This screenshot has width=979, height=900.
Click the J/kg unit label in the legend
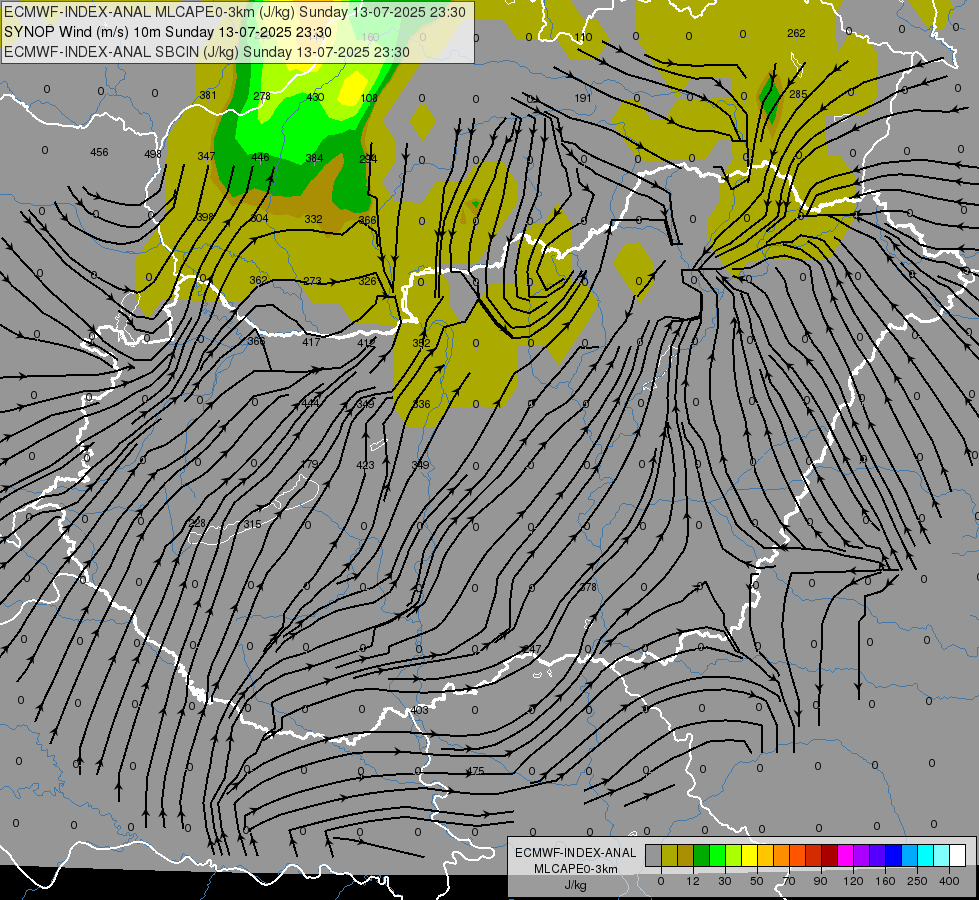(x=576, y=885)
